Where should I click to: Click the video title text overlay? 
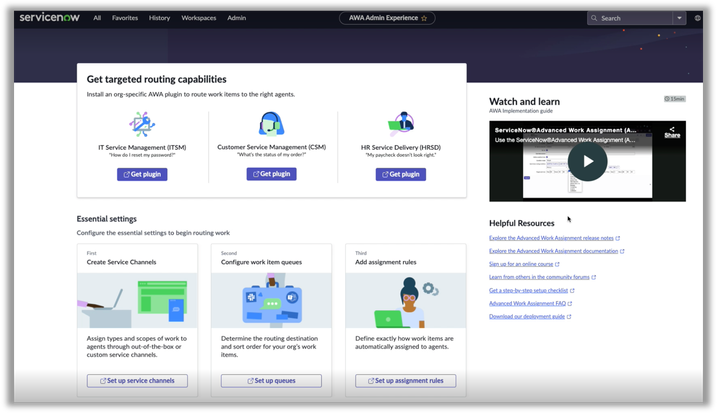tap(565, 130)
